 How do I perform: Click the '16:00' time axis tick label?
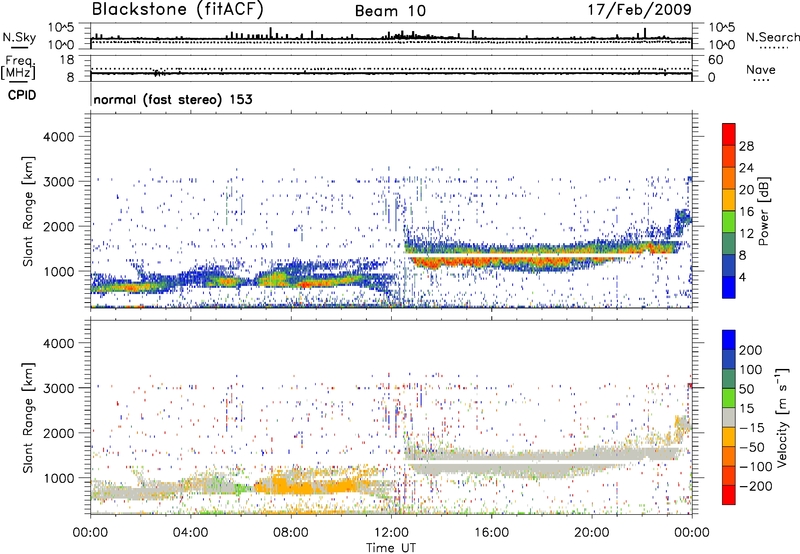coord(491,533)
